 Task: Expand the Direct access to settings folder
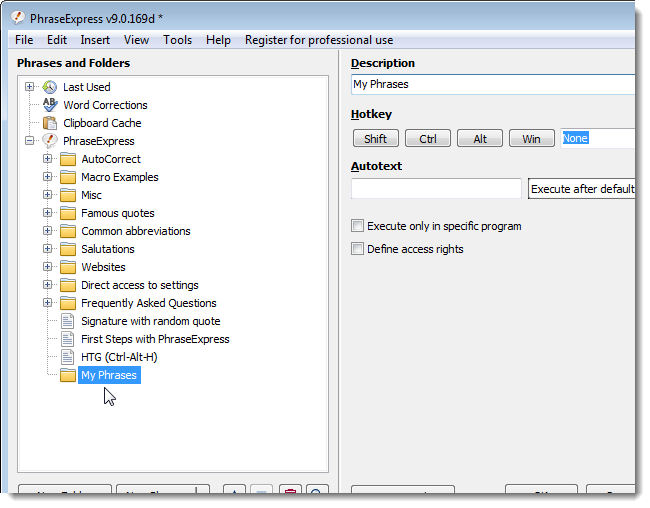pos(47,285)
